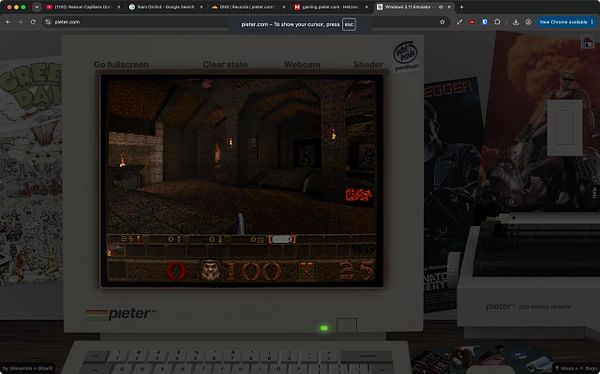Switch to the DNS Records pieter.com tab
The width and height of the screenshot is (600, 374).
(x=249, y=7)
